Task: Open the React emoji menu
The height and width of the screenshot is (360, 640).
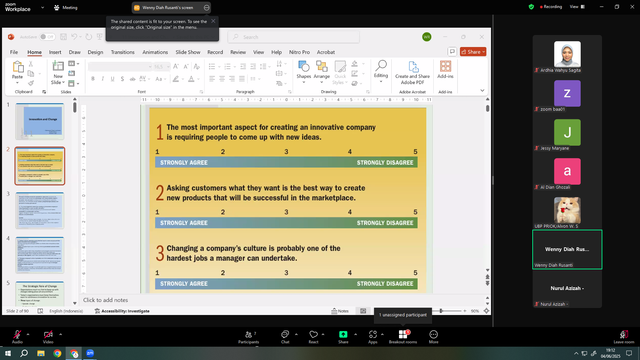Action: coord(313,337)
